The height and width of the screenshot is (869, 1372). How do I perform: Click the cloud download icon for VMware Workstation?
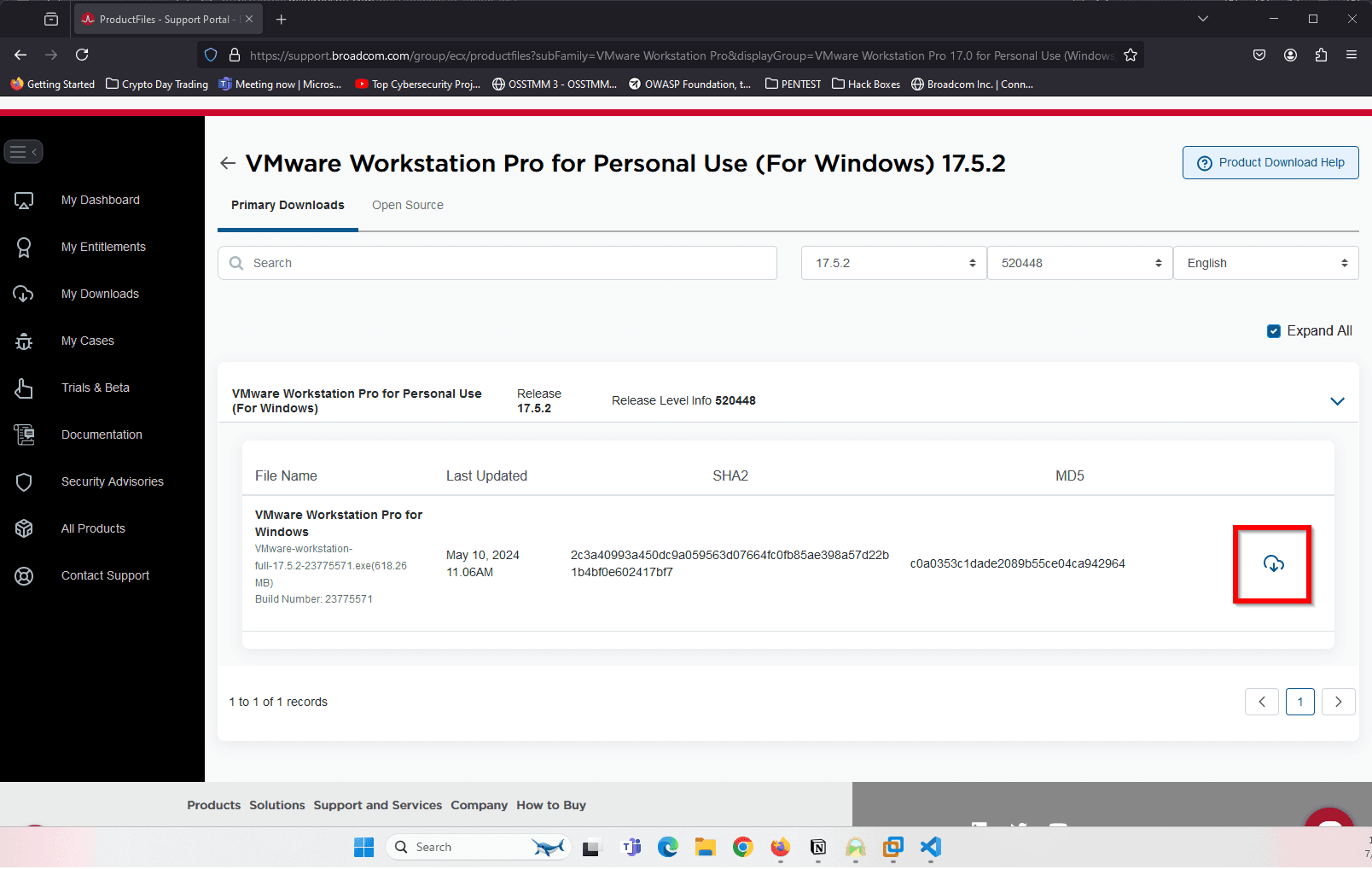click(1273, 563)
